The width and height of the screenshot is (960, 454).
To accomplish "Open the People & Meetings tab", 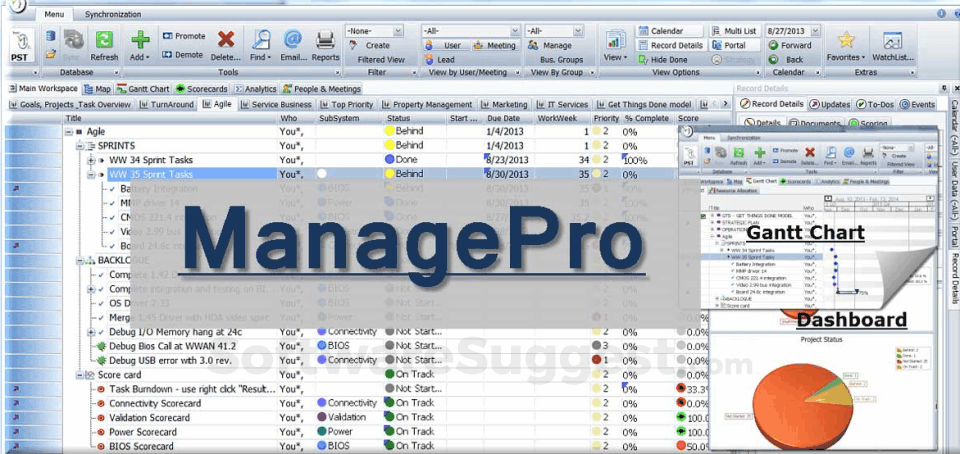I will point(321,89).
